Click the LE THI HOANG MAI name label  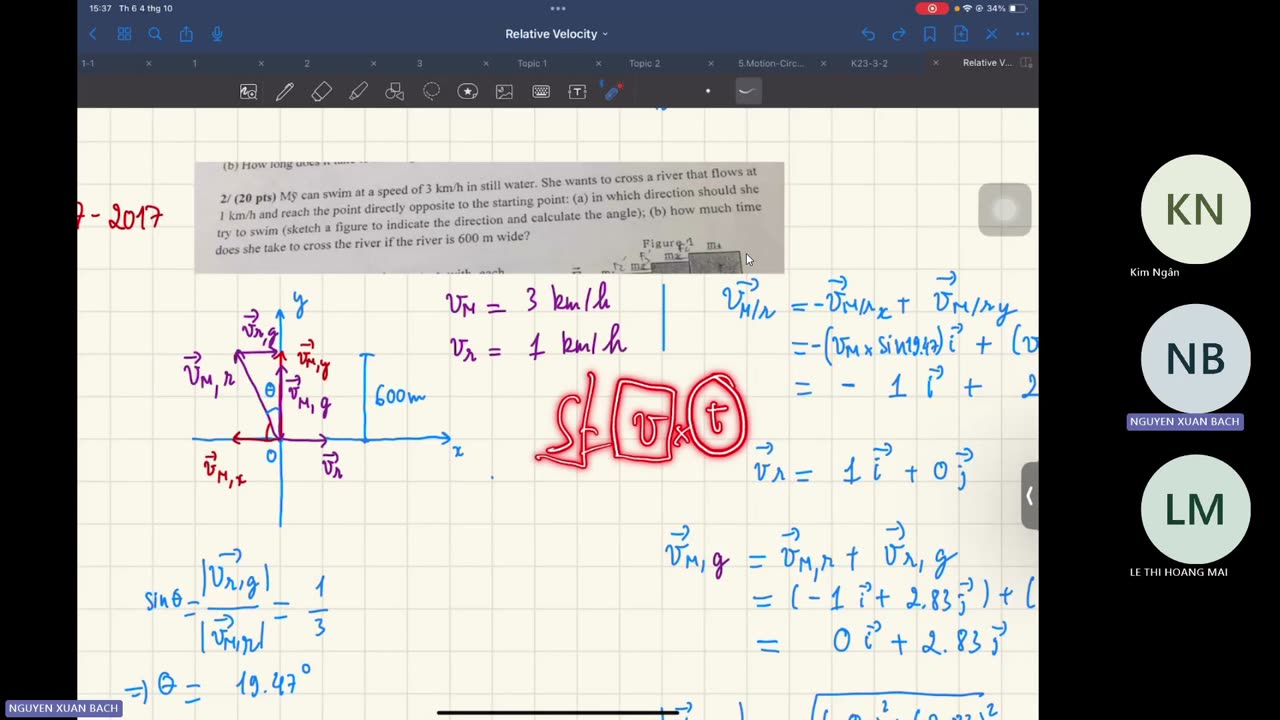(1179, 572)
